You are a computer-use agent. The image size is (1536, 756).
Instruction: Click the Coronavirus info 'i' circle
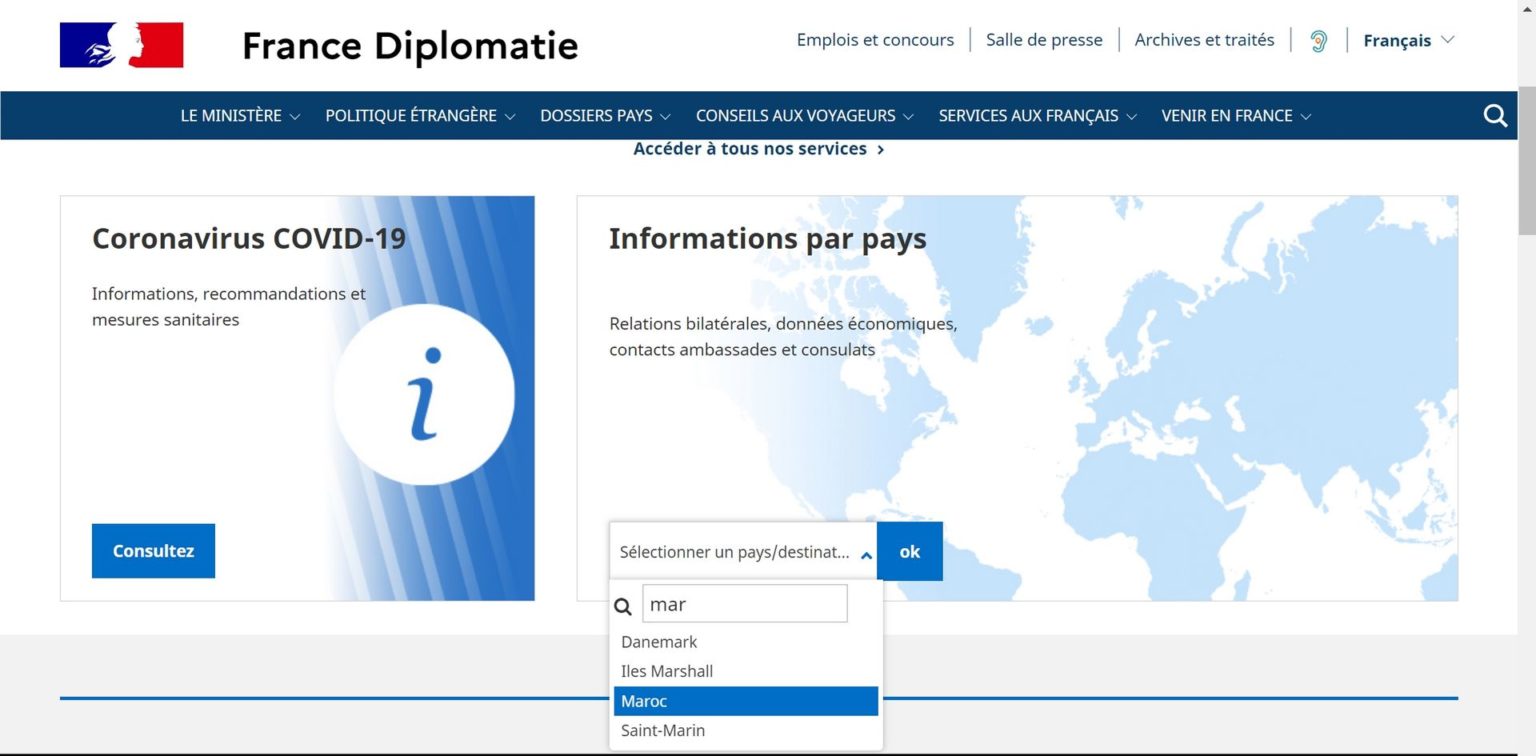coord(424,394)
